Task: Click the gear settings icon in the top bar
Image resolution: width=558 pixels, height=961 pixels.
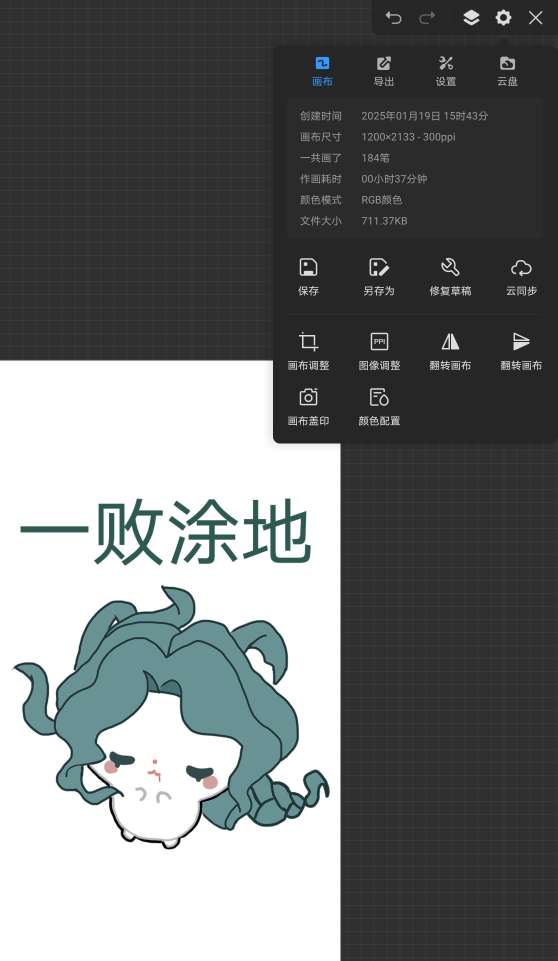Action: click(503, 18)
